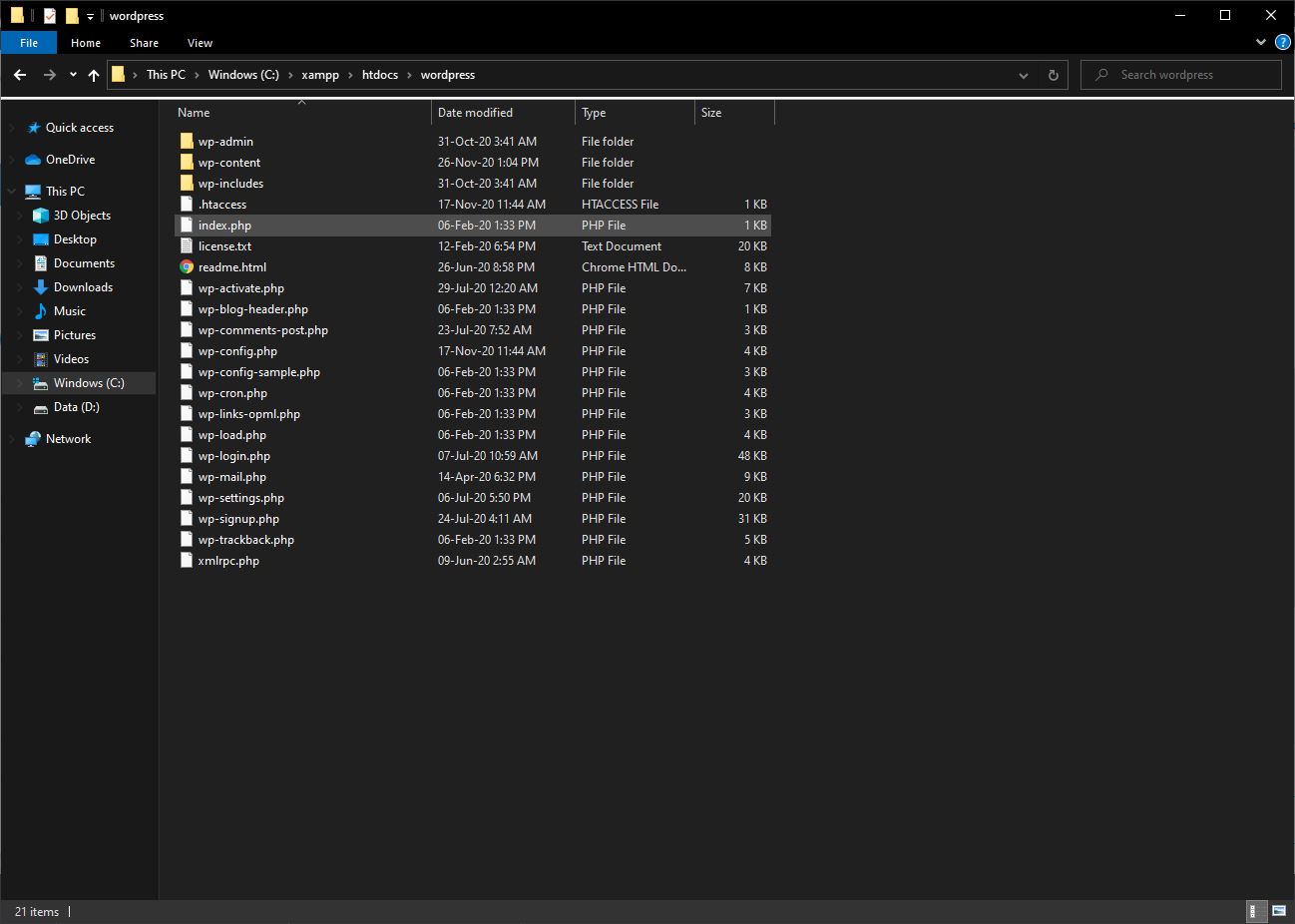
Task: Open the Customize Quick Access Toolbar dropdown
Action: 90,17
